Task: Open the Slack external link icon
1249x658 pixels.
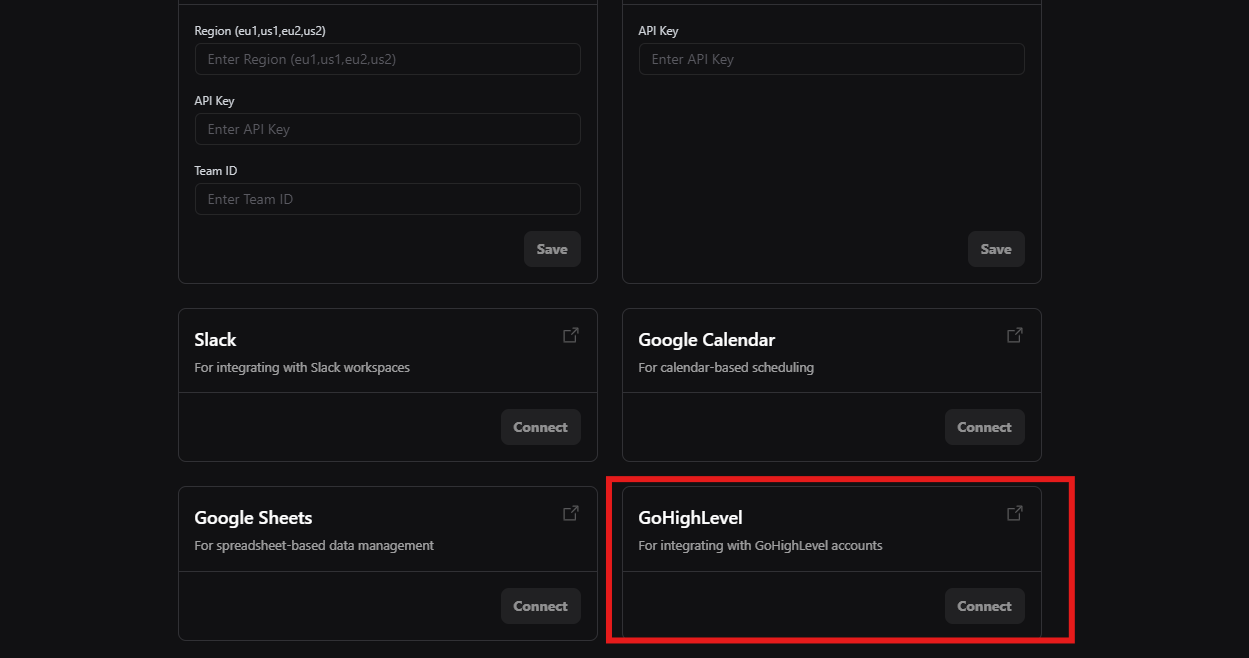Action: [571, 336]
